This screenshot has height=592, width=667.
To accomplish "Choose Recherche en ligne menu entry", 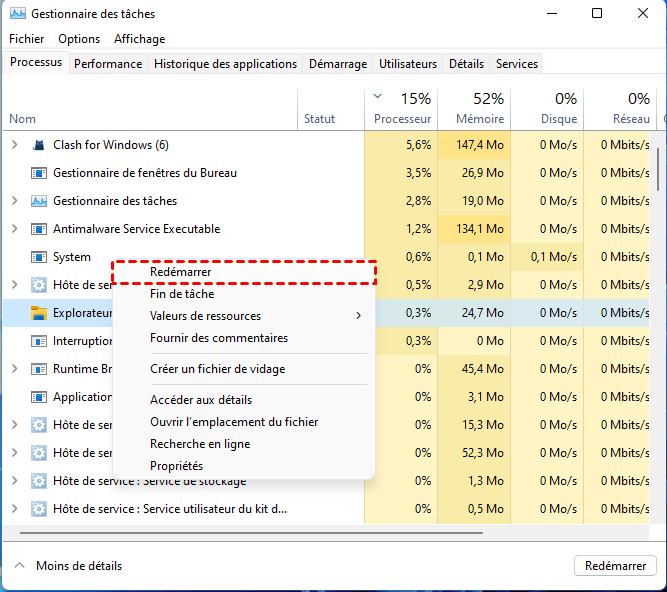I will (x=244, y=444).
